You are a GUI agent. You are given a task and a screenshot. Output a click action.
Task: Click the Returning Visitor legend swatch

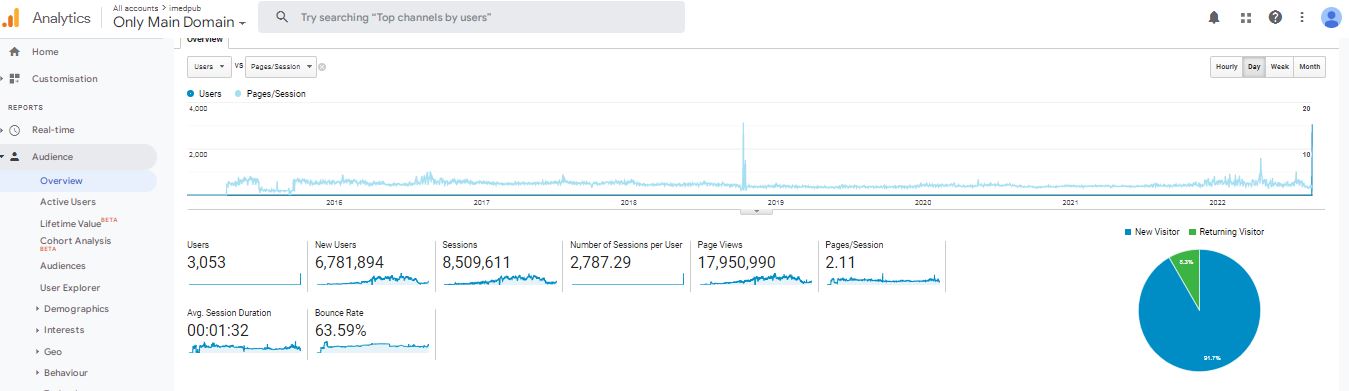pos(1193,232)
